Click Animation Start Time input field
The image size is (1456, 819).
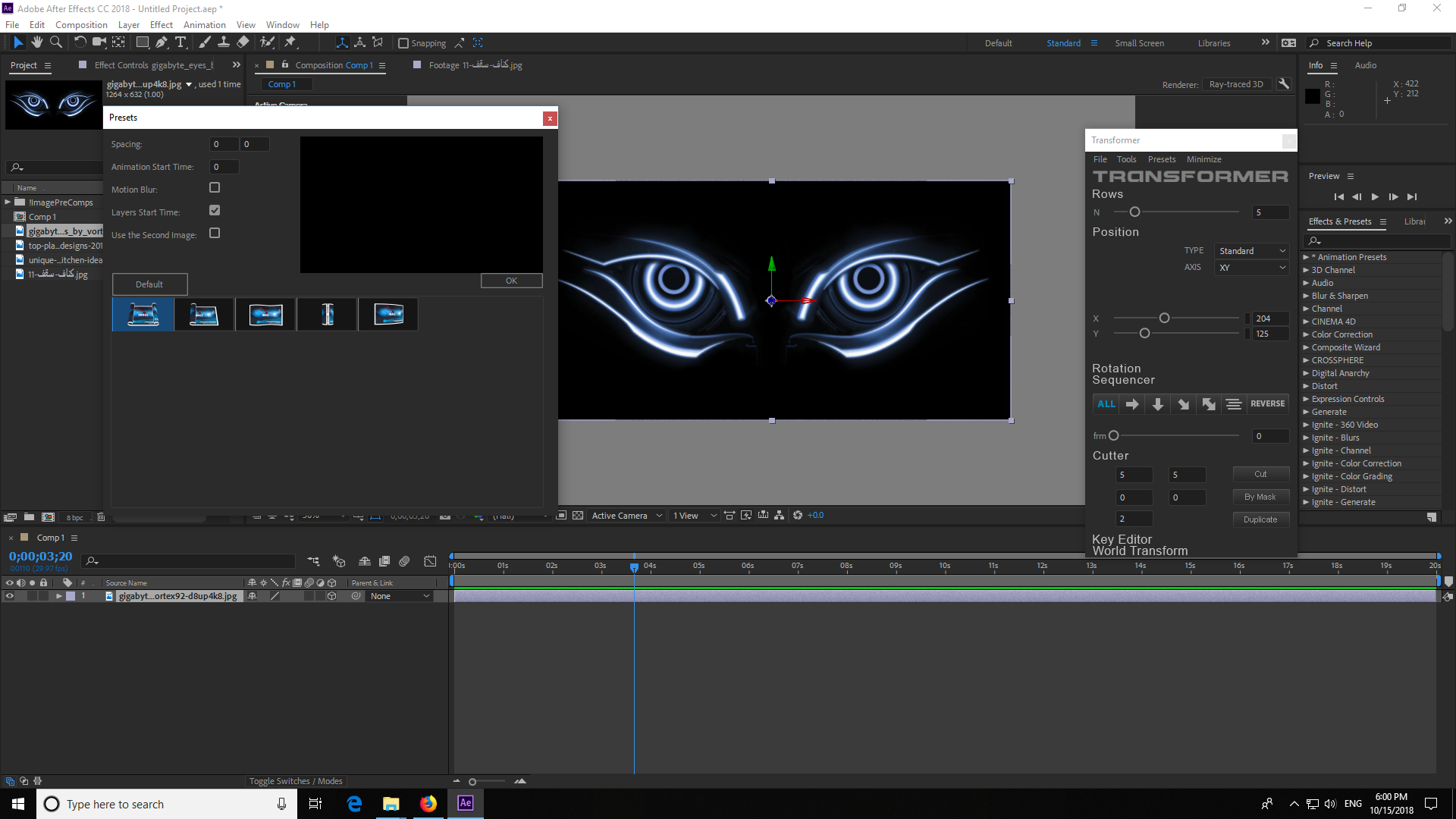224,167
